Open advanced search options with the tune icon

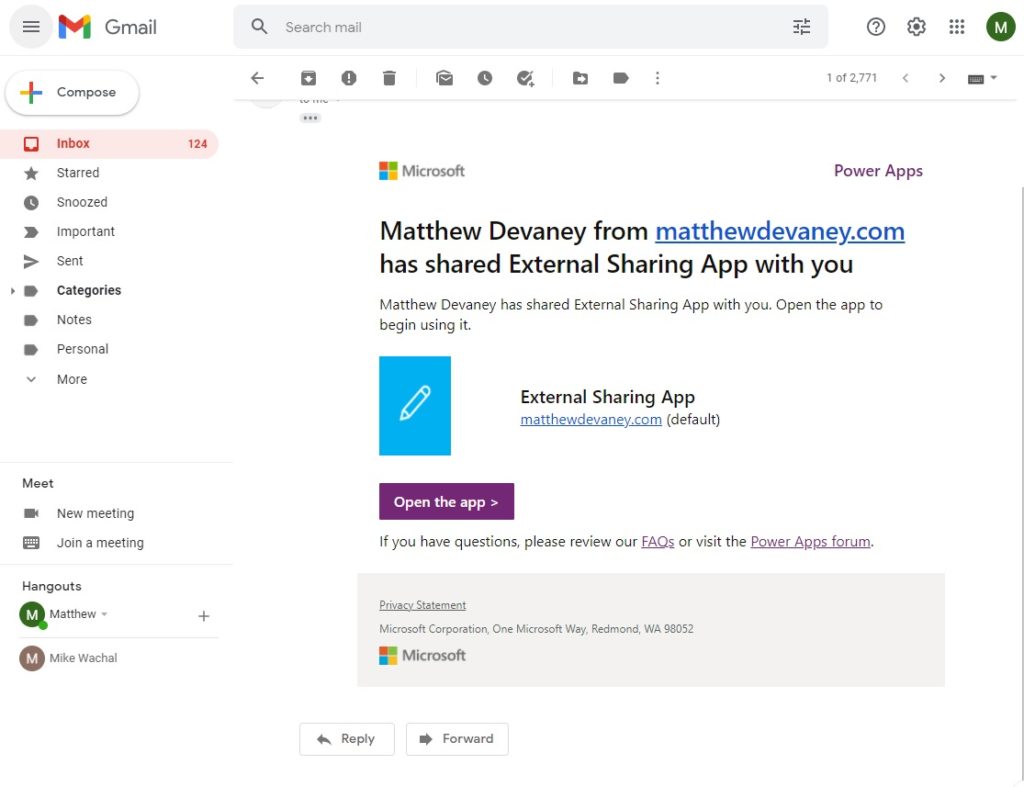[x=801, y=27]
